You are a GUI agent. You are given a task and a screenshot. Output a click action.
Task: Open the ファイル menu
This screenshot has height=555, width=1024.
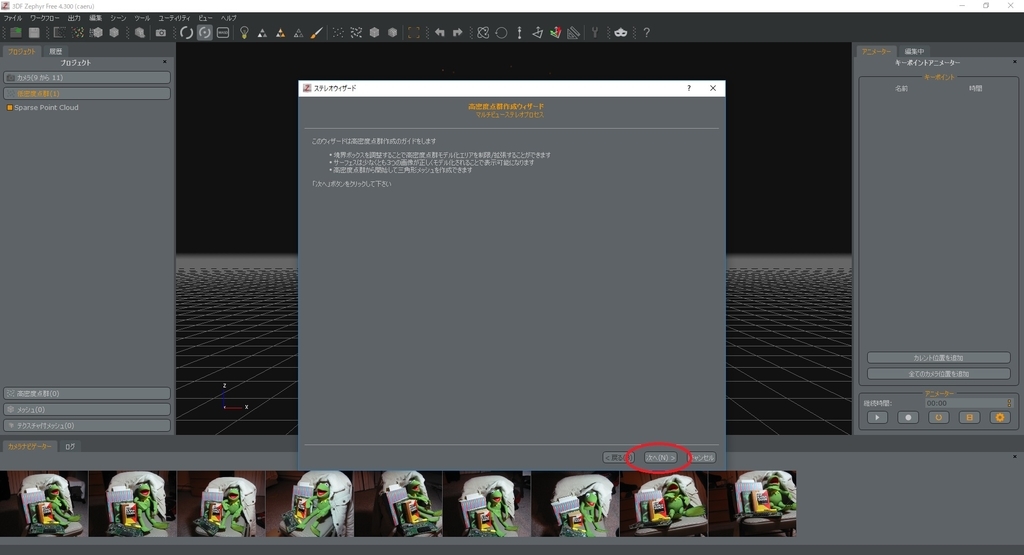(12, 18)
